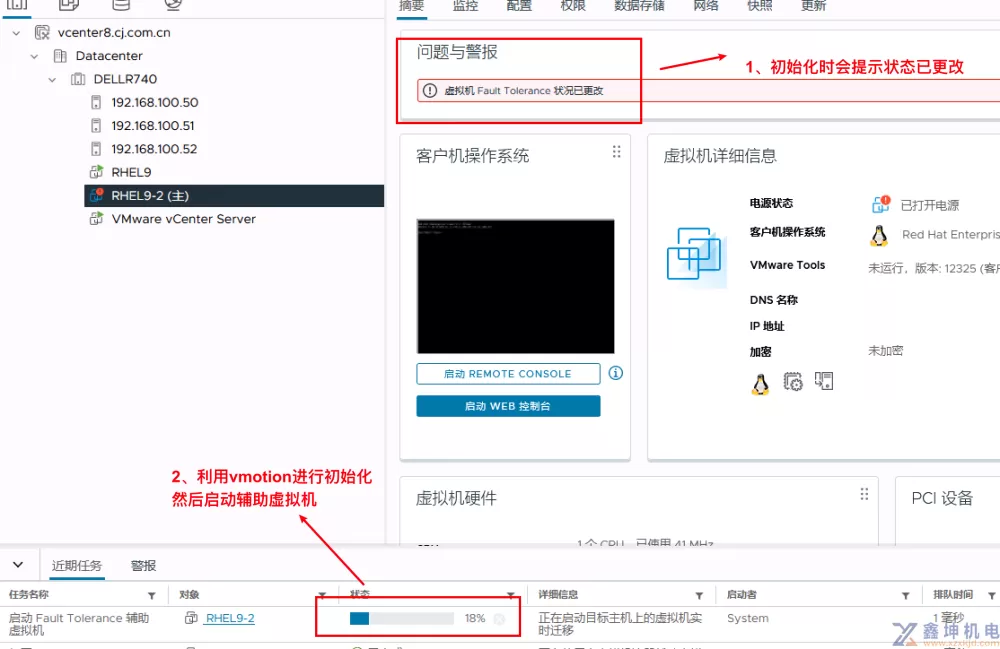Click the Linux penguin icon beside Red Hat
This screenshot has height=649, width=1000.
coord(879,235)
